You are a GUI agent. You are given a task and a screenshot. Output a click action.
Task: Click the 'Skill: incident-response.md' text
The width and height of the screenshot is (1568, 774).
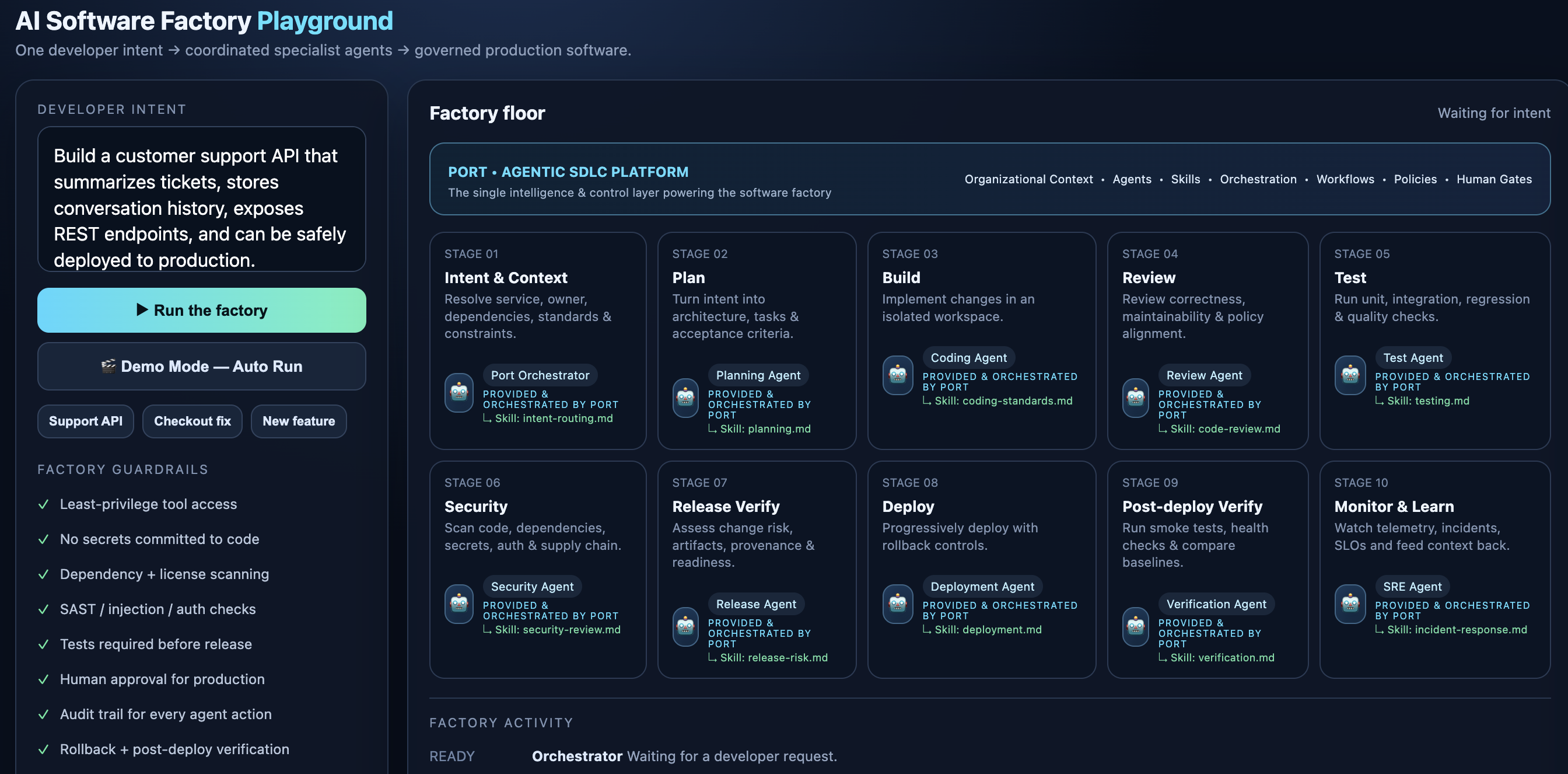click(1457, 630)
